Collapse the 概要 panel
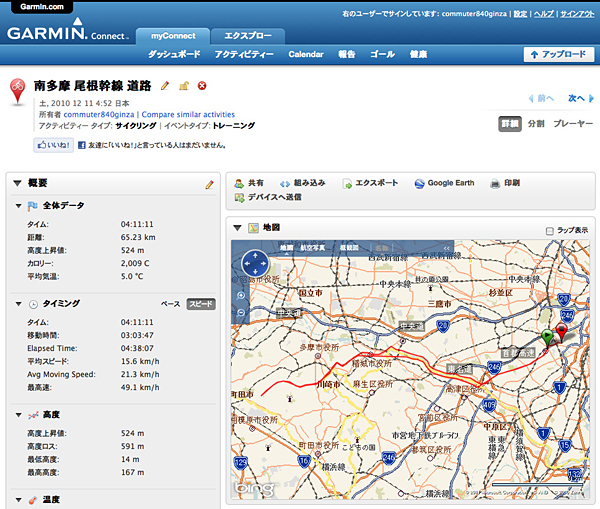 click(17, 183)
